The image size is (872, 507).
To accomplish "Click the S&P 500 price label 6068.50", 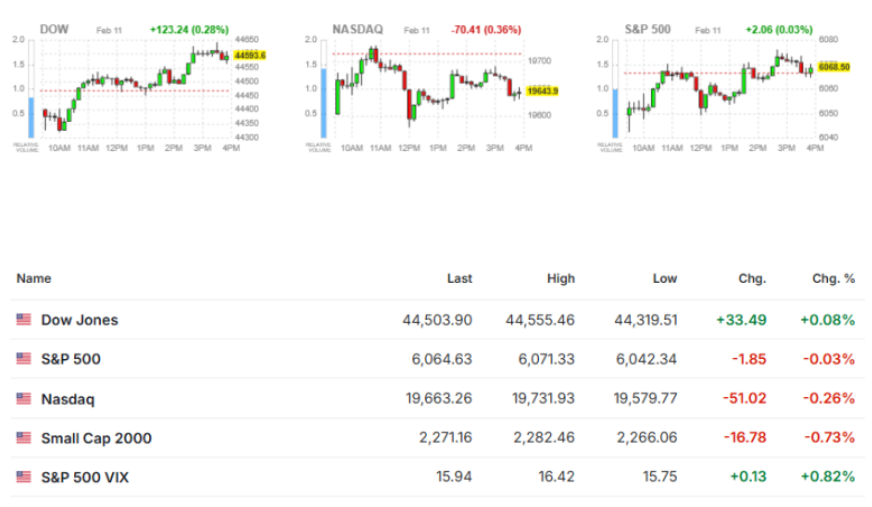I will 834,67.
